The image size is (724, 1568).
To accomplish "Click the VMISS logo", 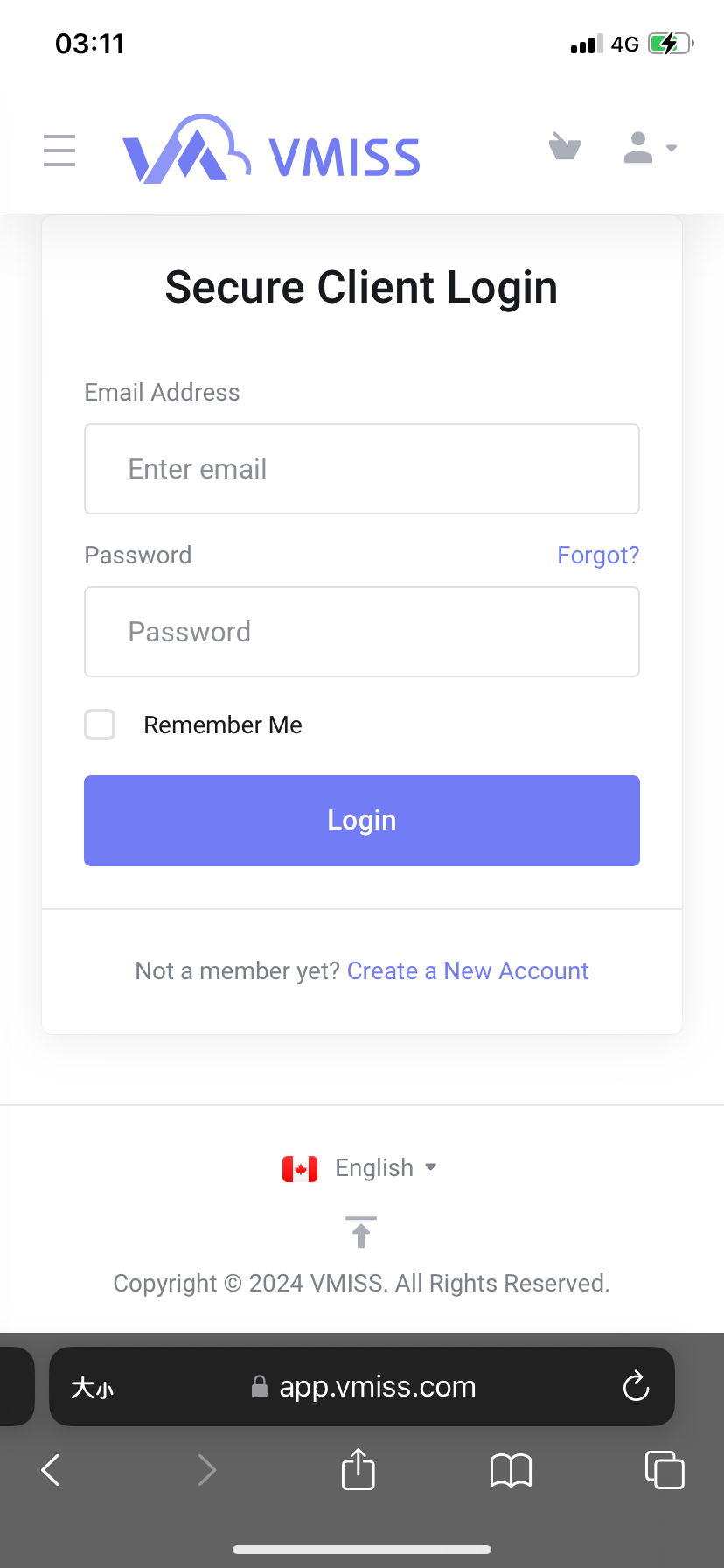I will [x=271, y=150].
